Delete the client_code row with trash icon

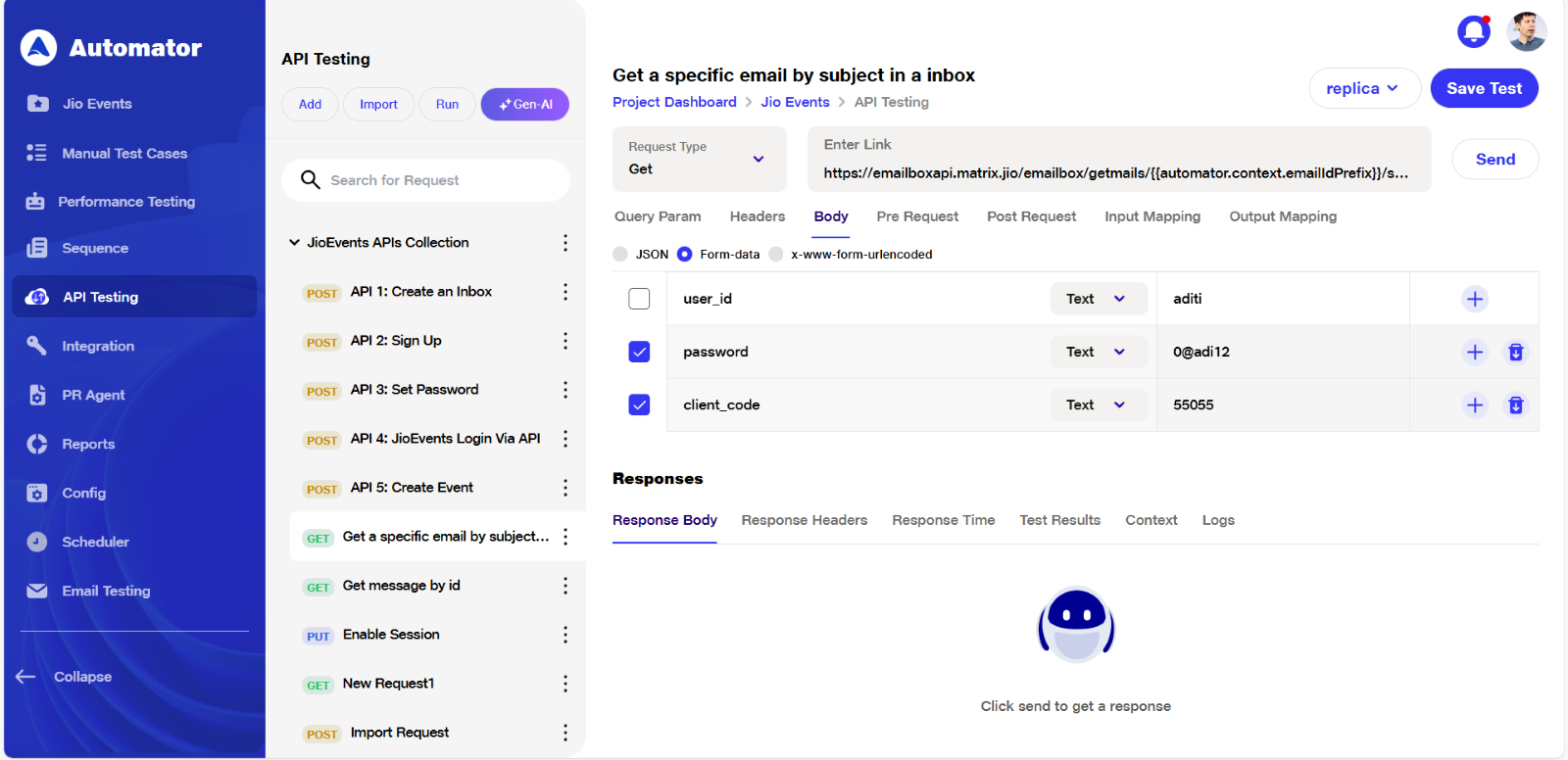click(1515, 404)
